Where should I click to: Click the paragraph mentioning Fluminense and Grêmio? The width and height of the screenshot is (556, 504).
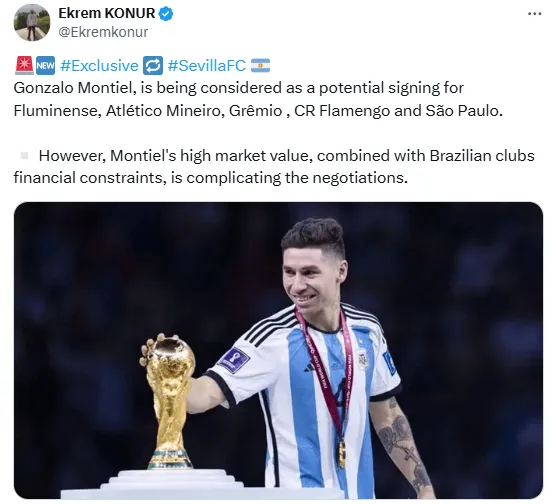click(258, 99)
